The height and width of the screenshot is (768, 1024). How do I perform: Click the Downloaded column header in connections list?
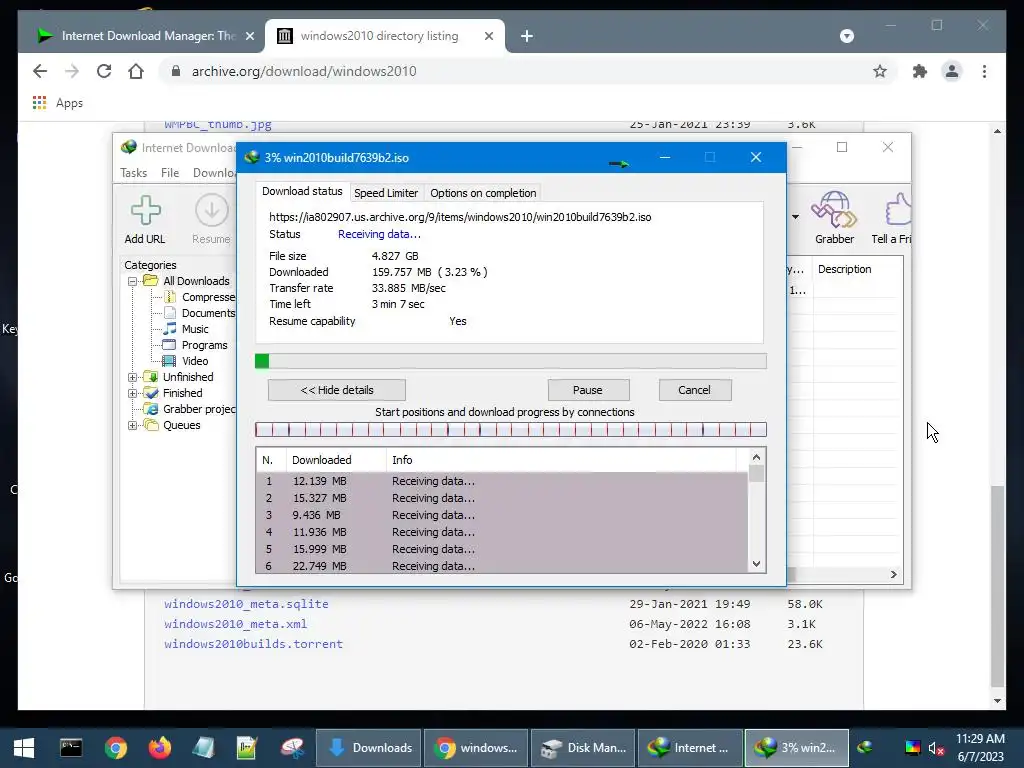point(336,460)
